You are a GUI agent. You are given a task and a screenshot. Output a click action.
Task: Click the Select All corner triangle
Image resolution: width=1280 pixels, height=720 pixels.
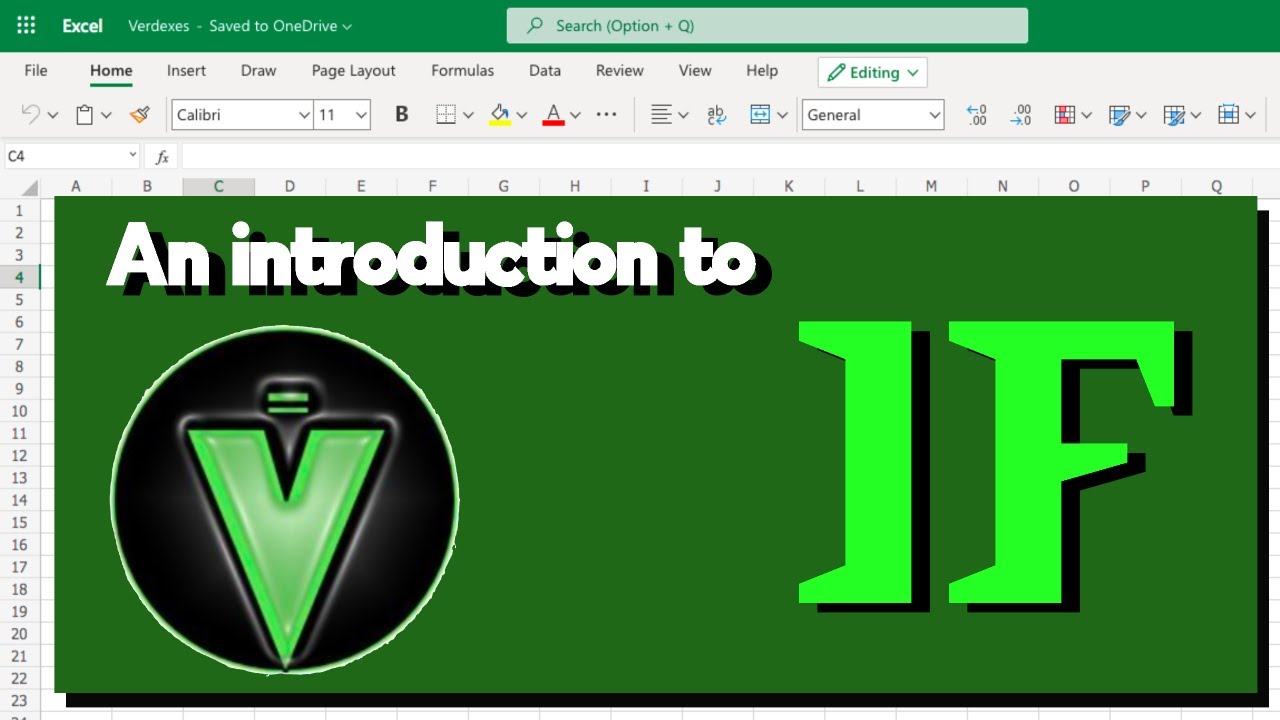coord(28,187)
